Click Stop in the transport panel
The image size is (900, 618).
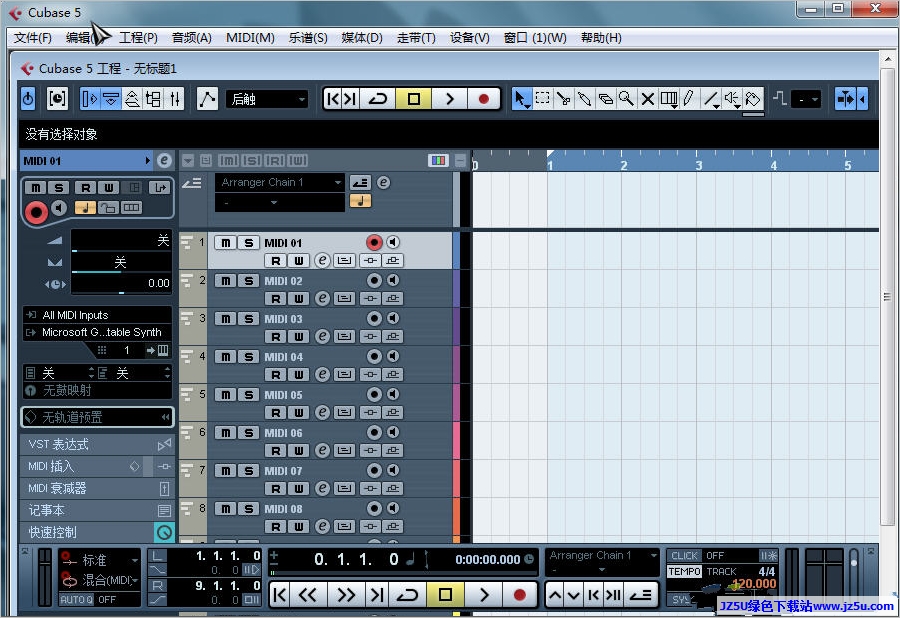[445, 595]
